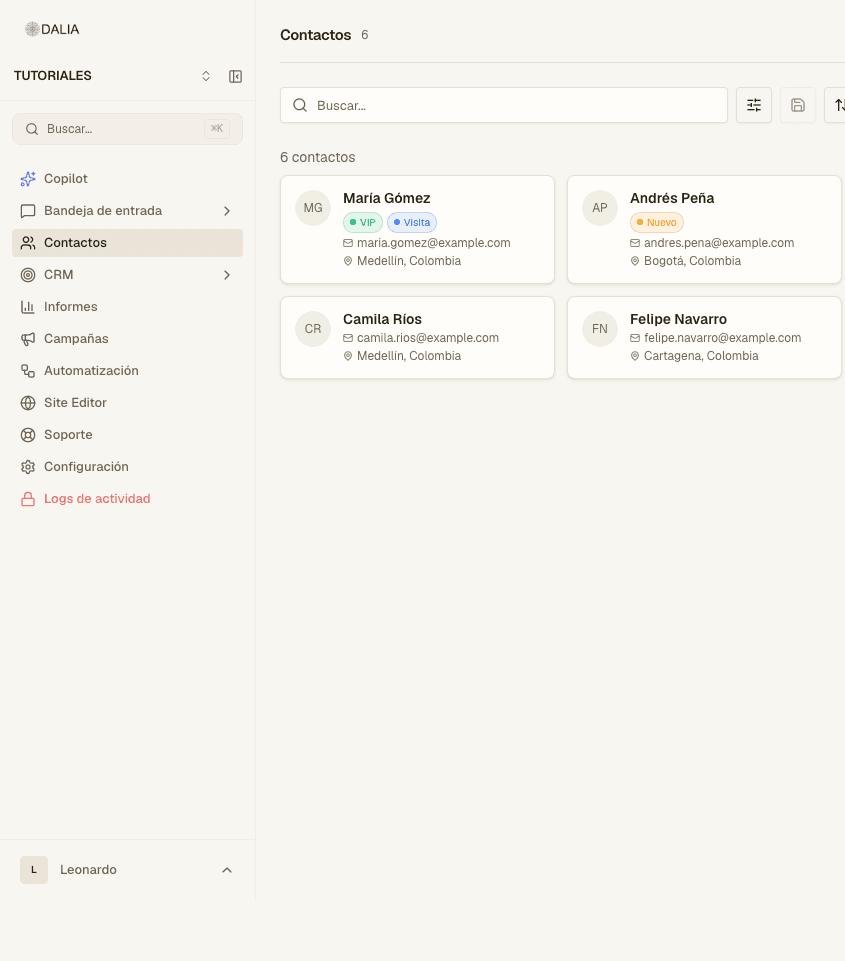Expand the Bandeja de entrada chevron
Image resolution: width=845 pixels, height=961 pixels.
tap(227, 211)
